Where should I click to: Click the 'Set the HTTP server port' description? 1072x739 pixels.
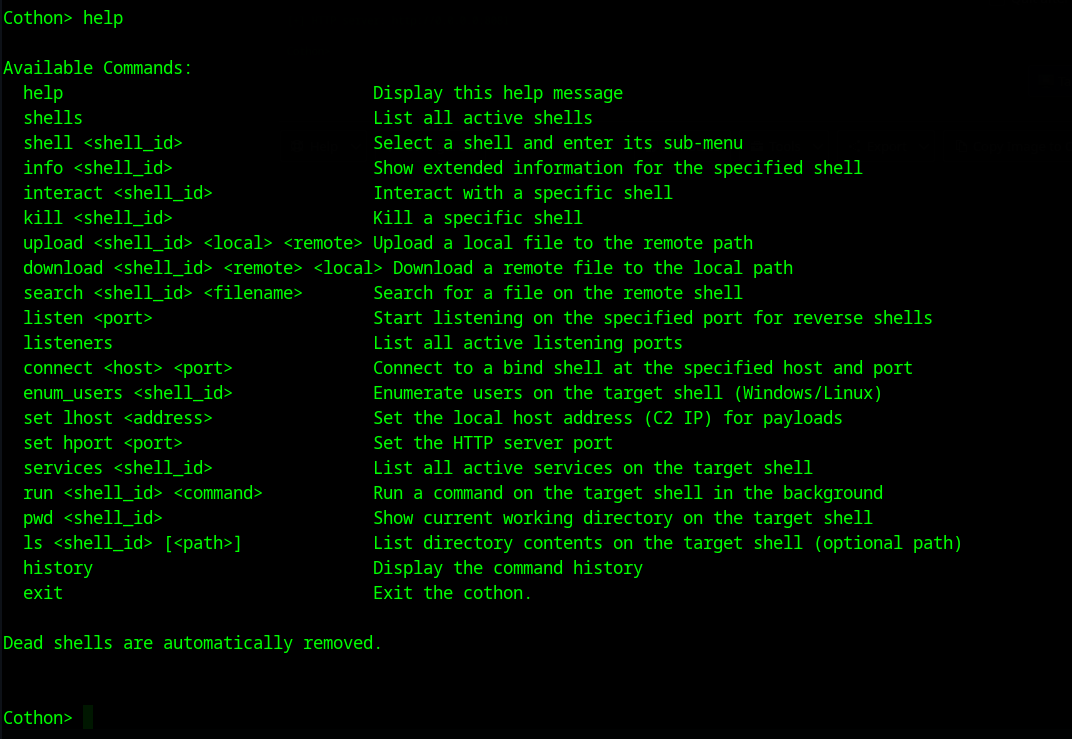click(x=493, y=443)
